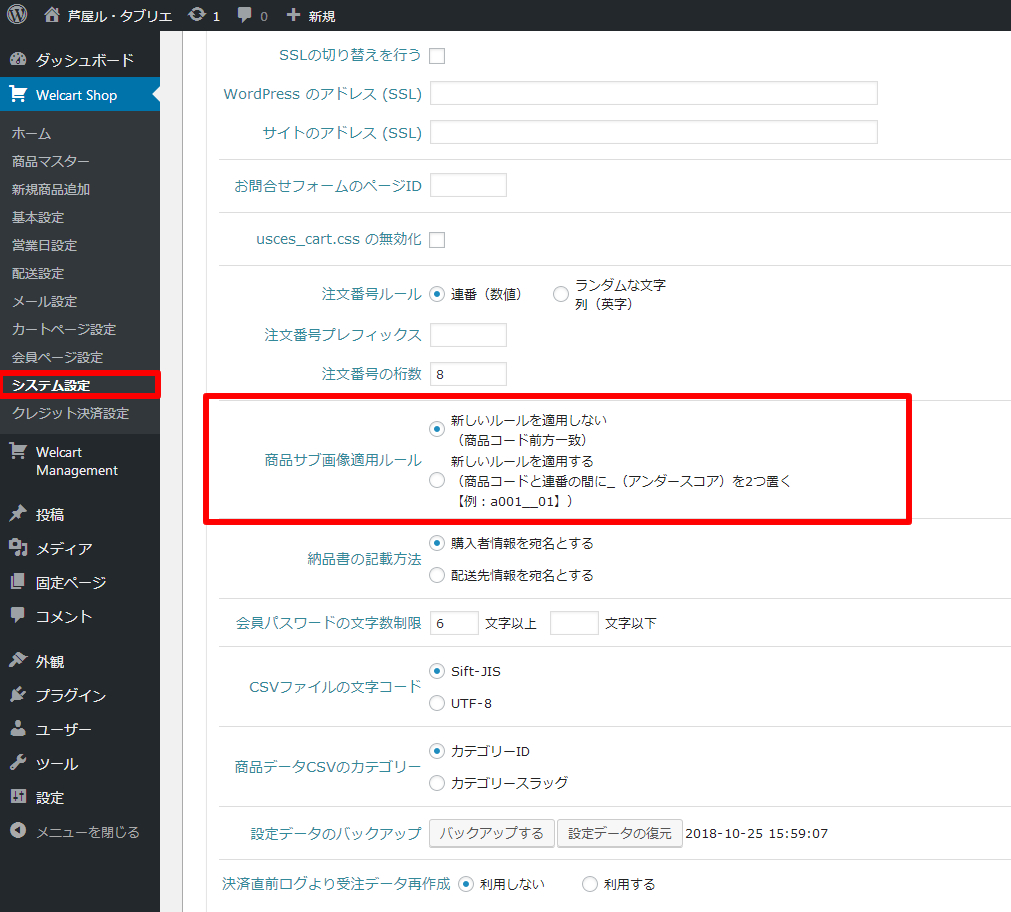Click the WordPress logo icon
Image resolution: width=1011 pixels, height=912 pixels.
pyautogui.click(x=17, y=14)
